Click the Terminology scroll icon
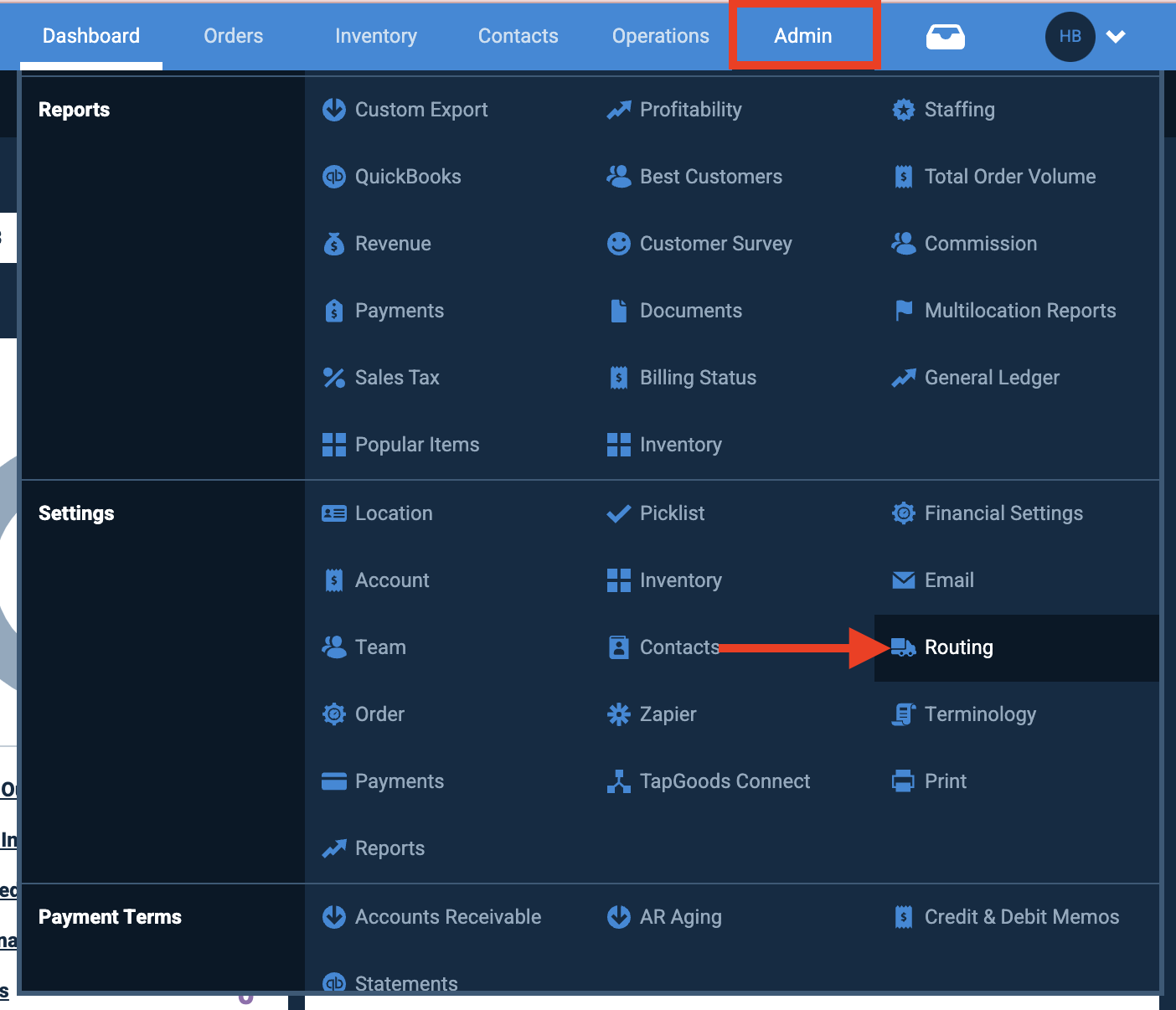1176x1010 pixels. click(x=904, y=714)
